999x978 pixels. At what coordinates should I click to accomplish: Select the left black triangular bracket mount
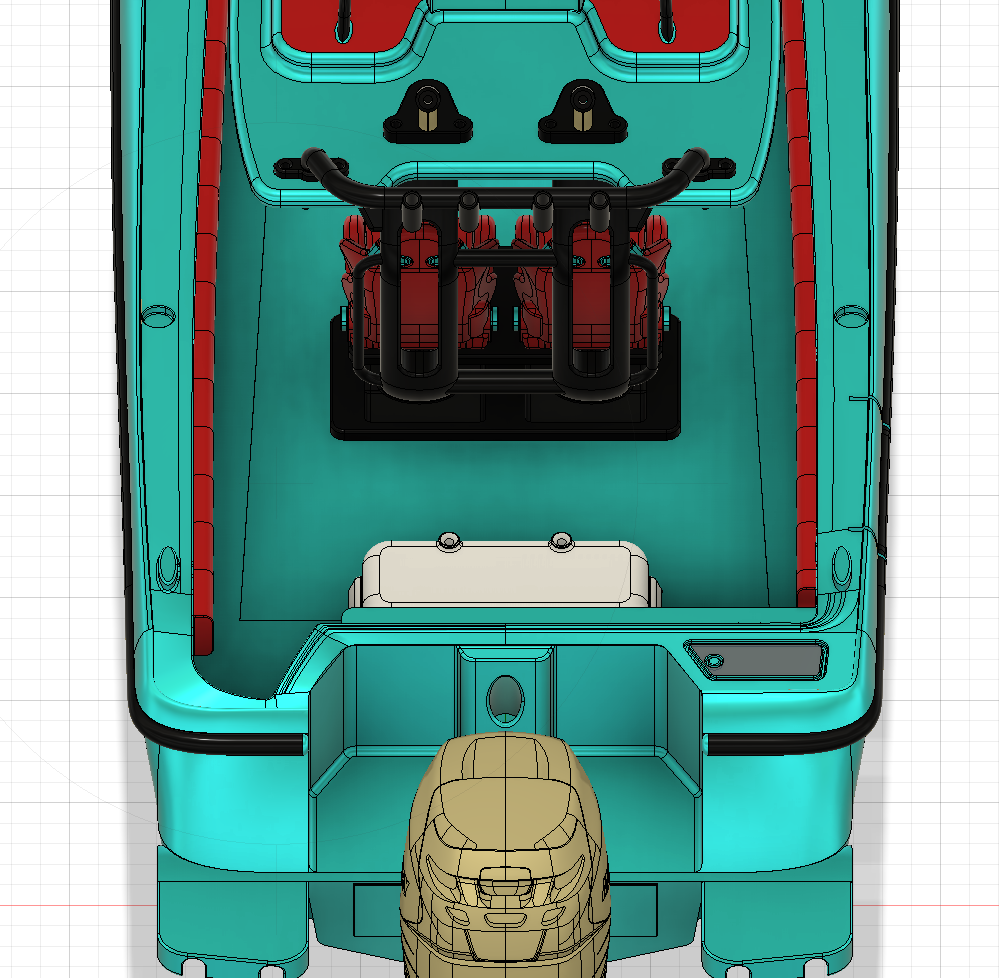pos(428,113)
